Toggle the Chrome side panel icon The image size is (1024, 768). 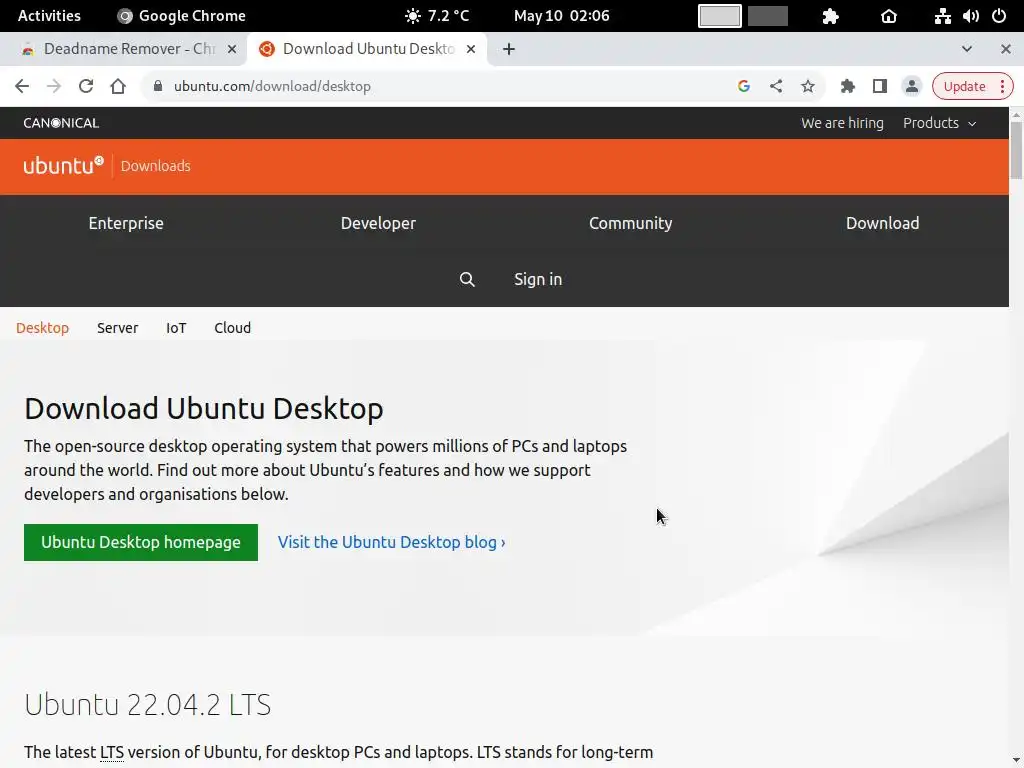880,86
